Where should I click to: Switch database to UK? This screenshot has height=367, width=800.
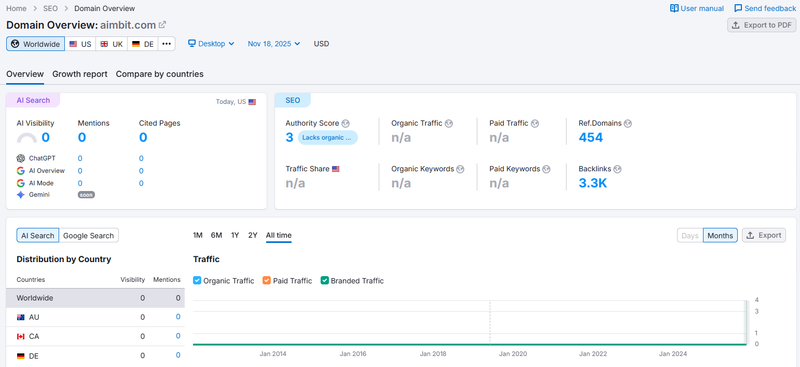pyautogui.click(x=112, y=44)
